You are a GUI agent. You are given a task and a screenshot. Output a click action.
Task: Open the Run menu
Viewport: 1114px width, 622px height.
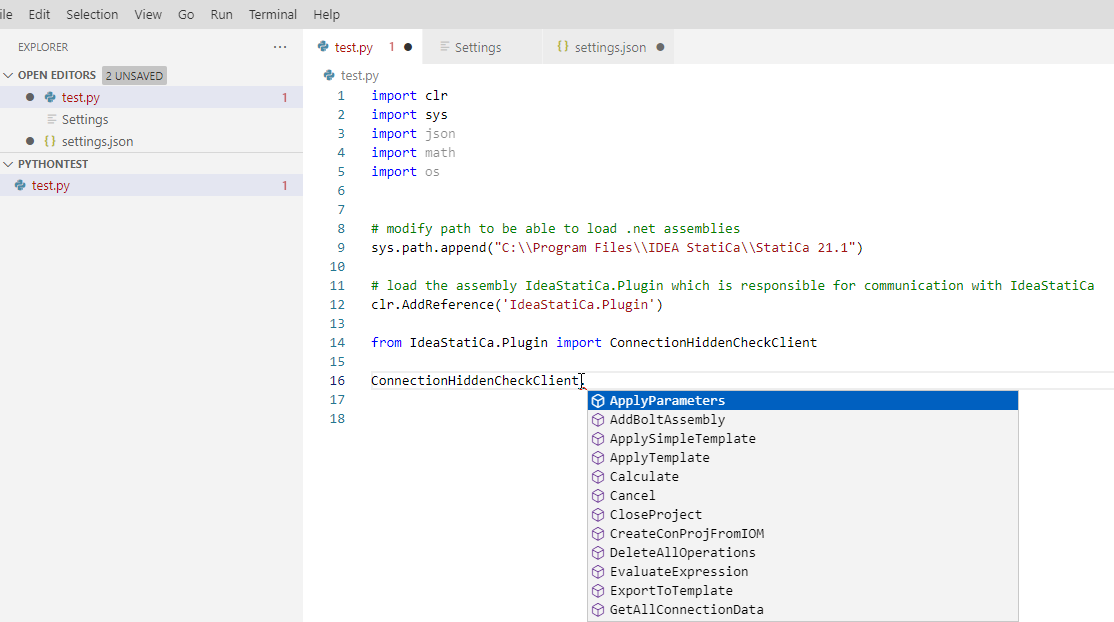click(222, 14)
